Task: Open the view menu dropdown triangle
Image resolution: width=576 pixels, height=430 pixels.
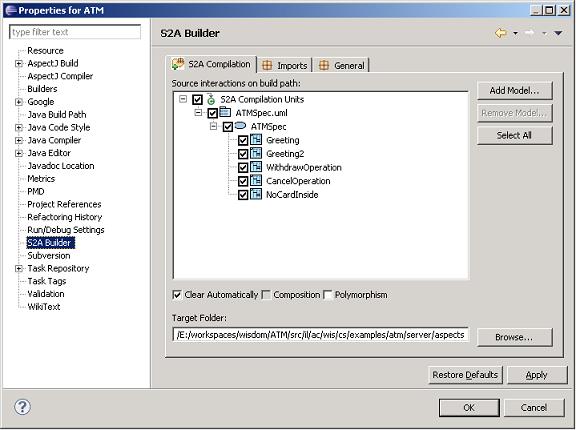Action: (558, 33)
